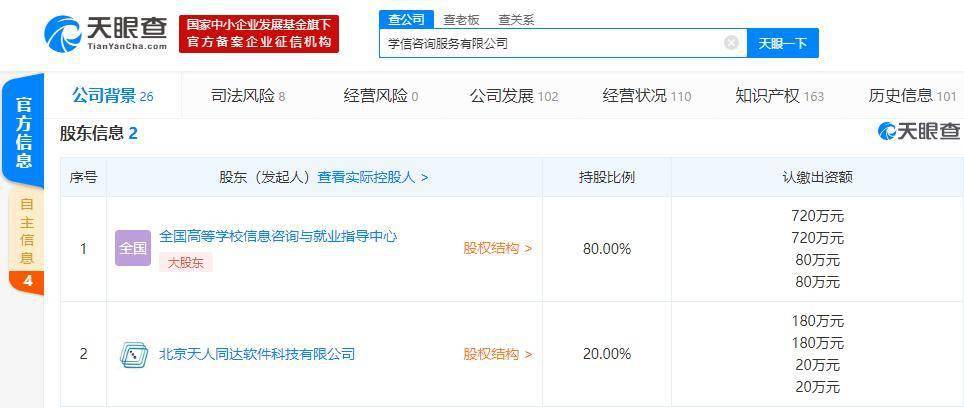Click the 查看实际控股人 link
This screenshot has width=964, height=408.
click(373, 178)
